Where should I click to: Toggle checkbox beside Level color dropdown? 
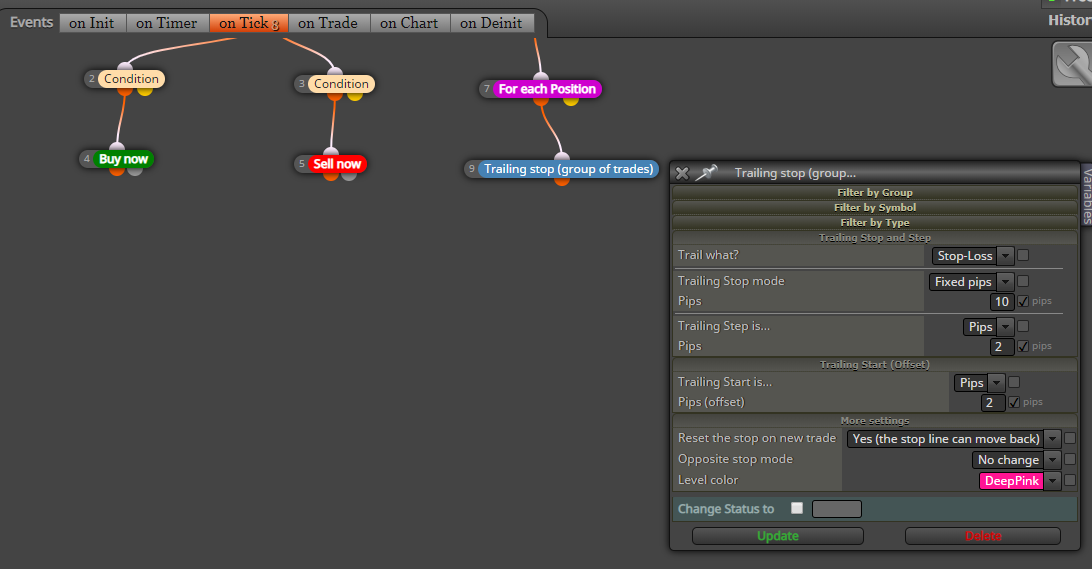(x=1070, y=481)
